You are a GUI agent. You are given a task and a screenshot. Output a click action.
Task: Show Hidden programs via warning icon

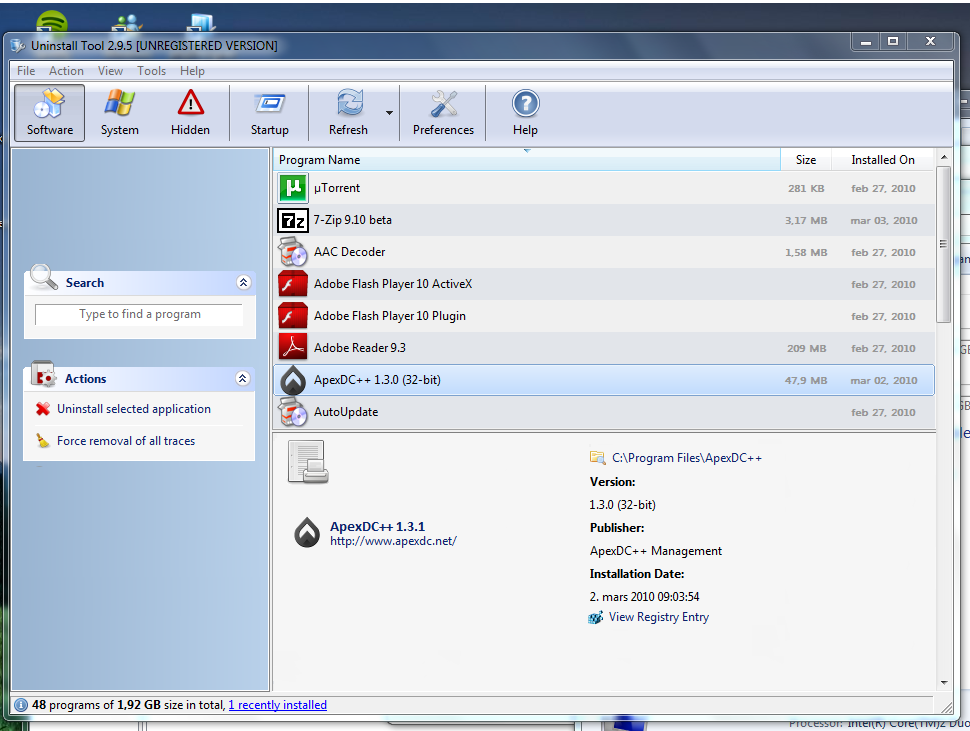point(191,113)
